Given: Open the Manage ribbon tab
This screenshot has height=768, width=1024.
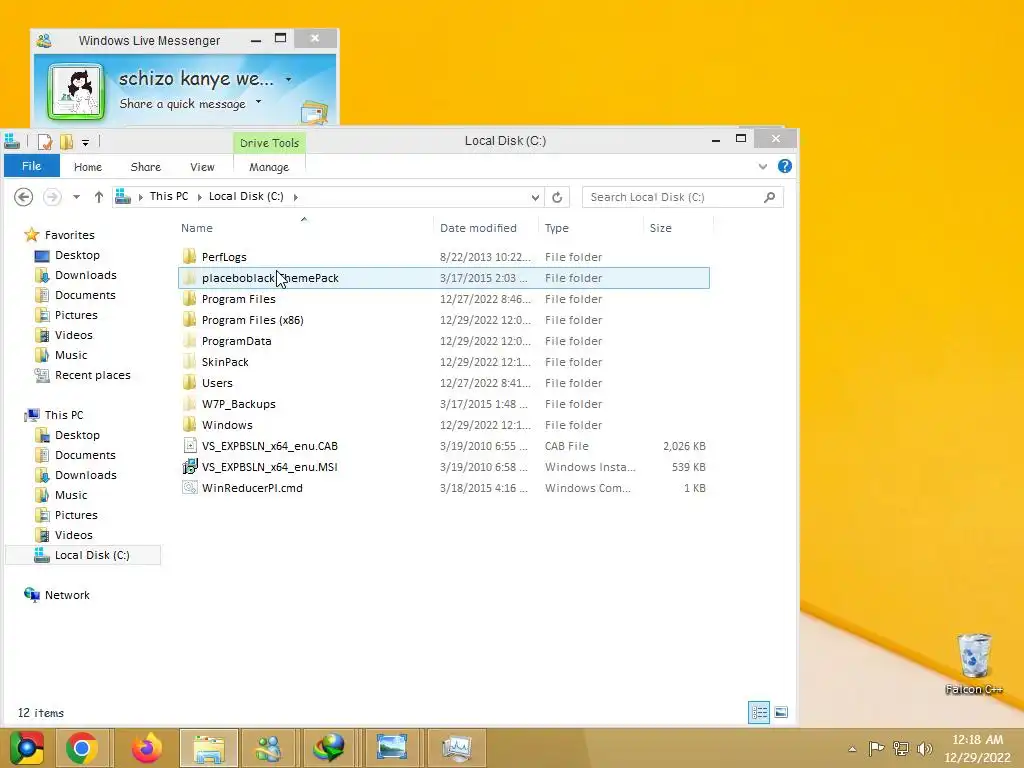Looking at the screenshot, I should click(x=268, y=167).
